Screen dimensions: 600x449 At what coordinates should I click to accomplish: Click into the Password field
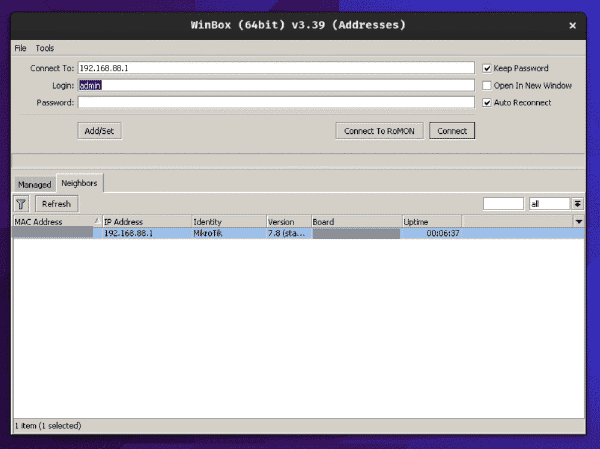click(x=276, y=102)
